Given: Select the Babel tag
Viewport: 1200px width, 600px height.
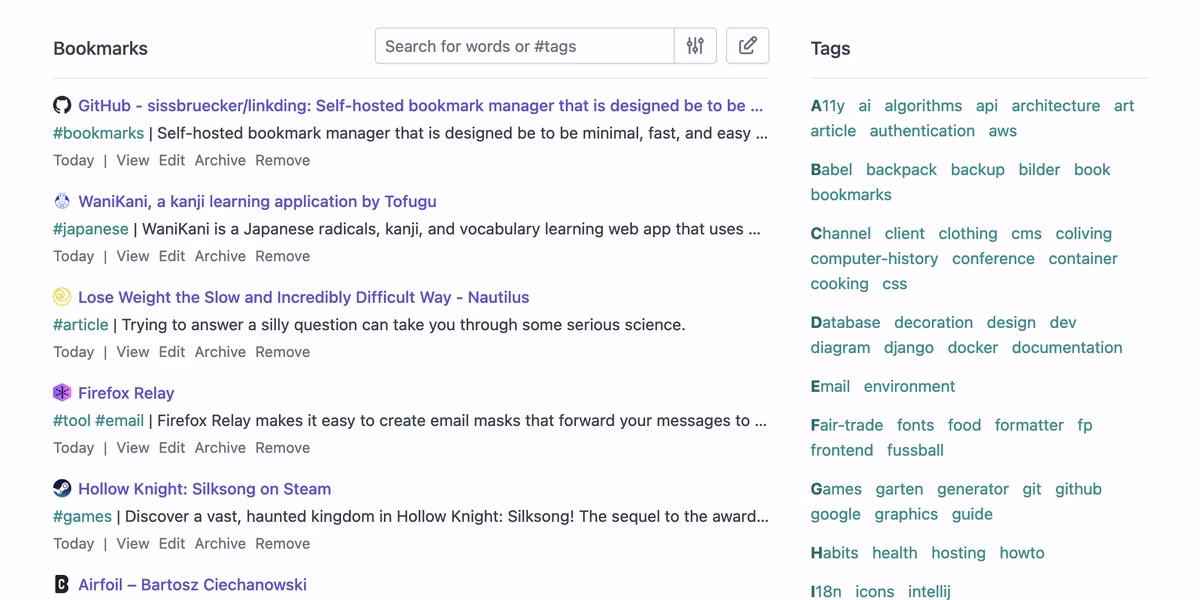Looking at the screenshot, I should pyautogui.click(x=831, y=170).
